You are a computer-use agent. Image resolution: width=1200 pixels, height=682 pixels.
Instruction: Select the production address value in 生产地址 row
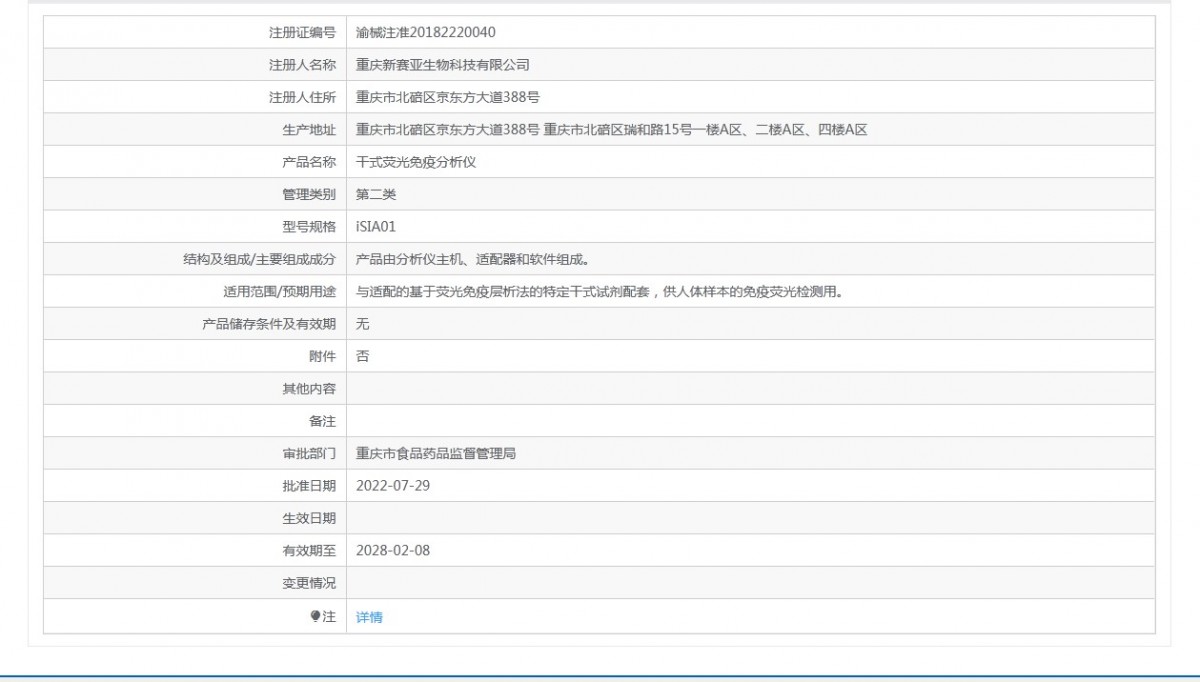[611, 130]
